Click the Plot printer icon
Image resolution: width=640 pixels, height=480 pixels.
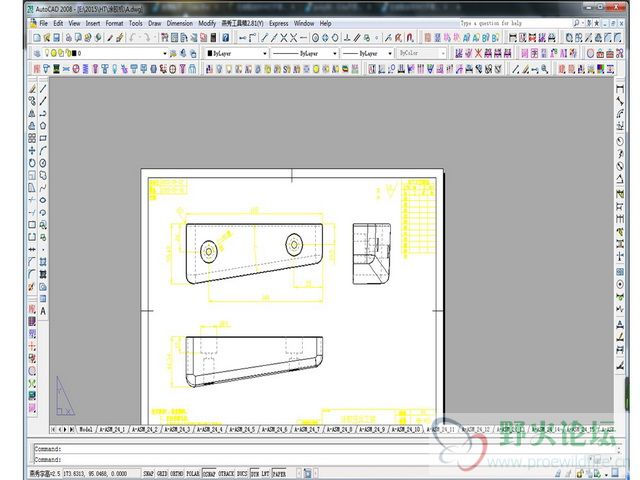[x=68, y=38]
